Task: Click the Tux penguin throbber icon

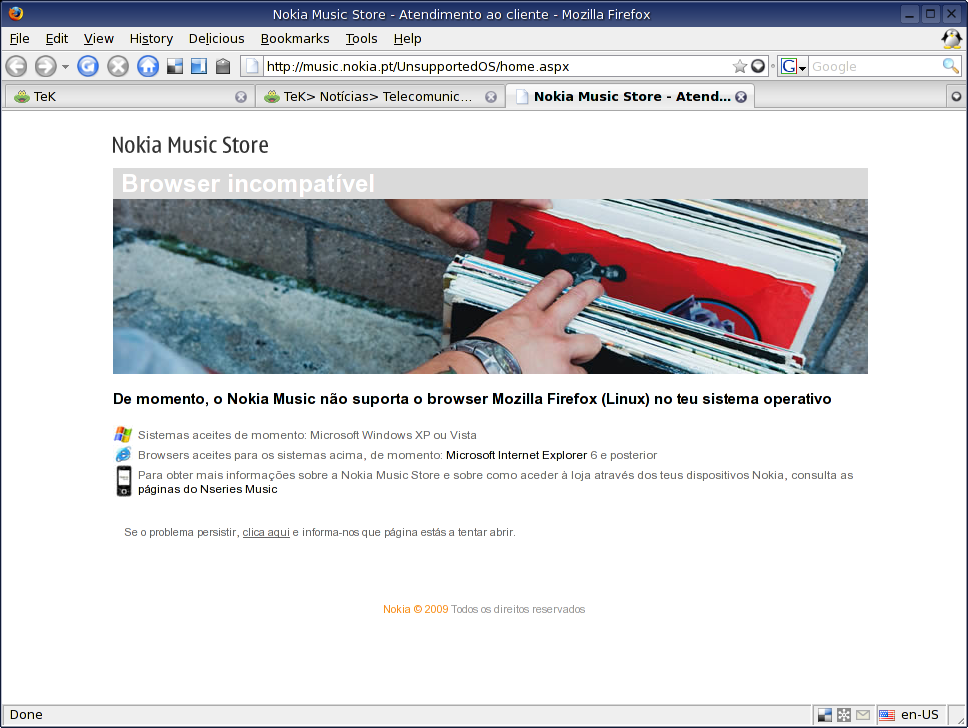Action: (x=951, y=39)
